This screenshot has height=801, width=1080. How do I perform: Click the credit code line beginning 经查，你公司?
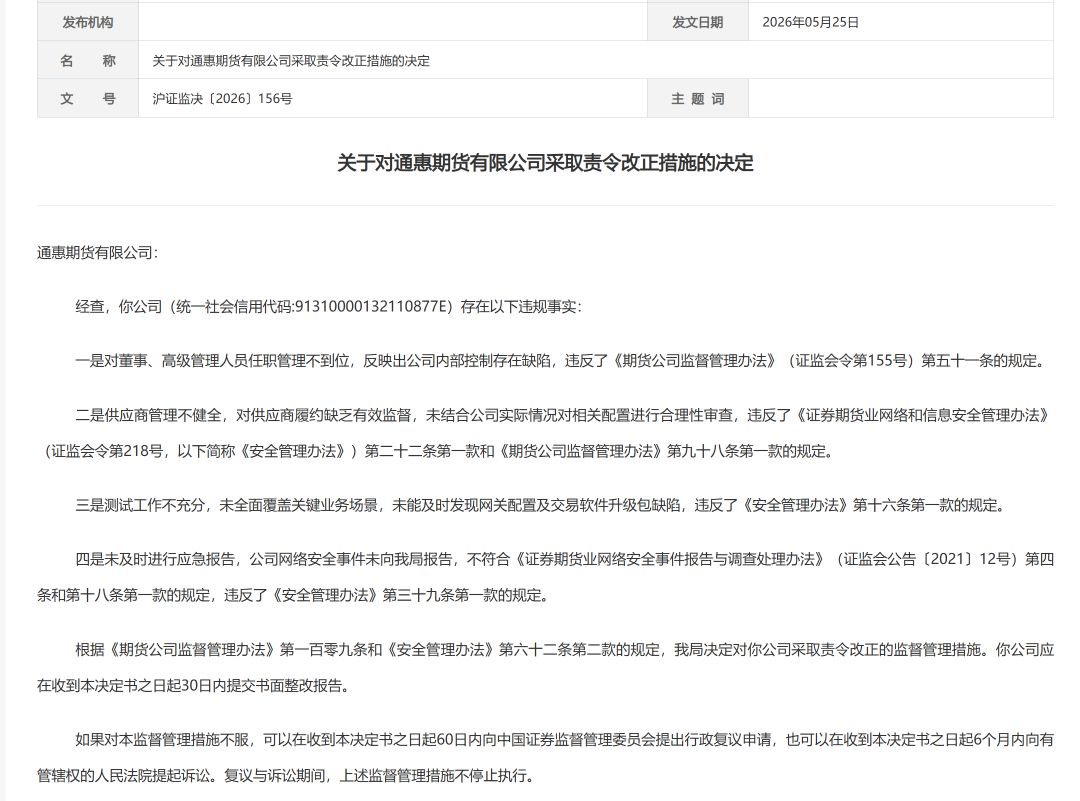coord(329,306)
